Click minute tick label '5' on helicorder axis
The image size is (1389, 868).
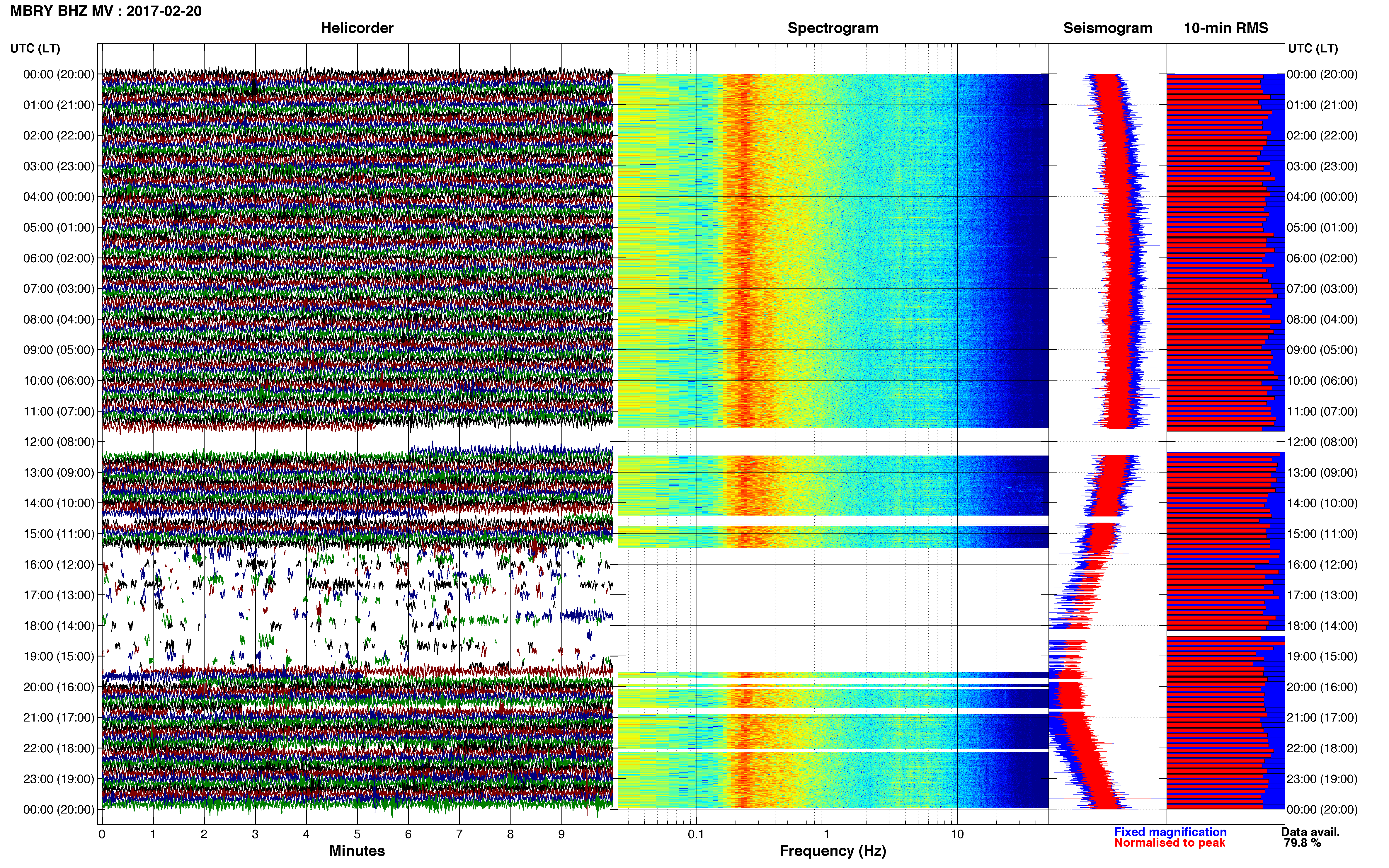click(357, 835)
